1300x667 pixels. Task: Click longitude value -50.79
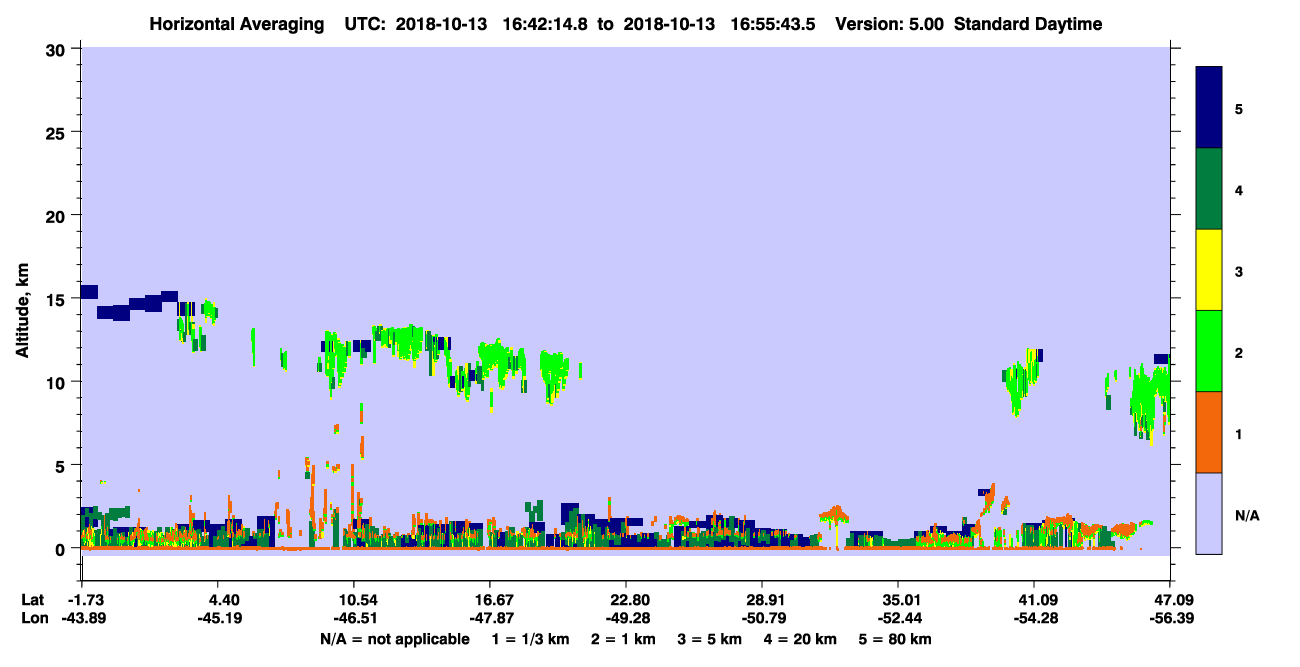tap(762, 619)
